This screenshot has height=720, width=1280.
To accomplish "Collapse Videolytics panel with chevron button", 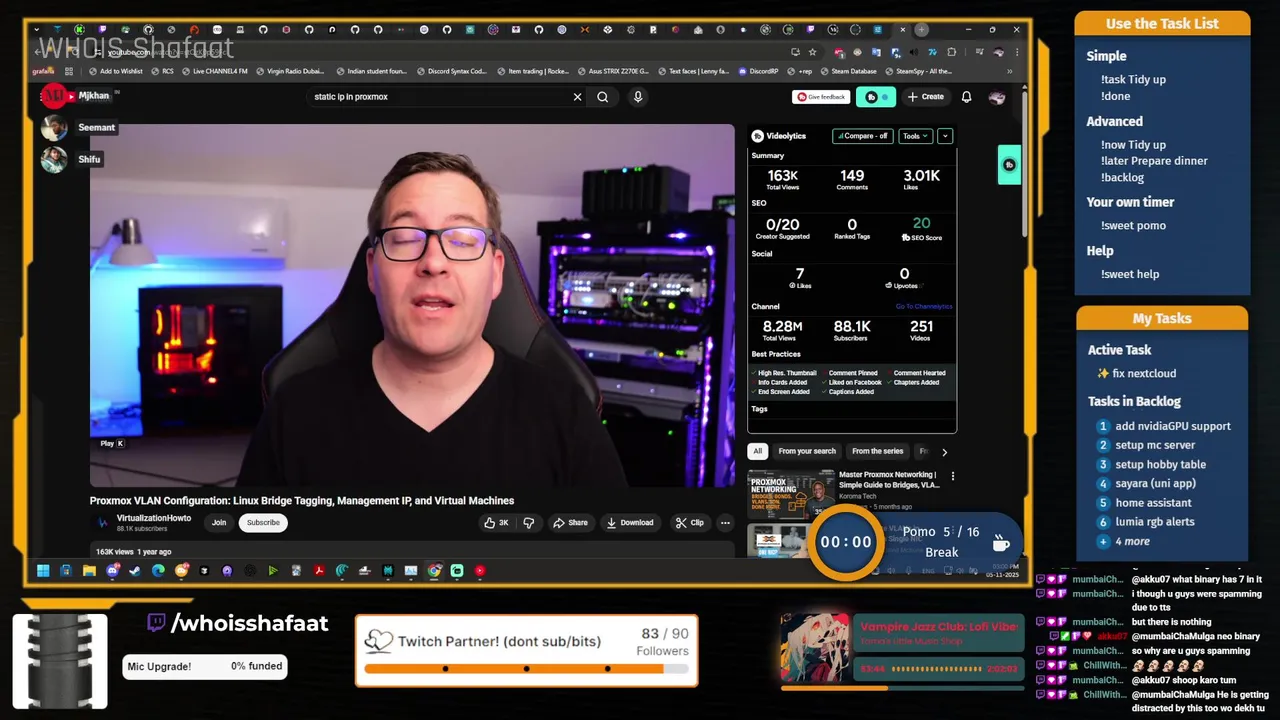I will 945,136.
